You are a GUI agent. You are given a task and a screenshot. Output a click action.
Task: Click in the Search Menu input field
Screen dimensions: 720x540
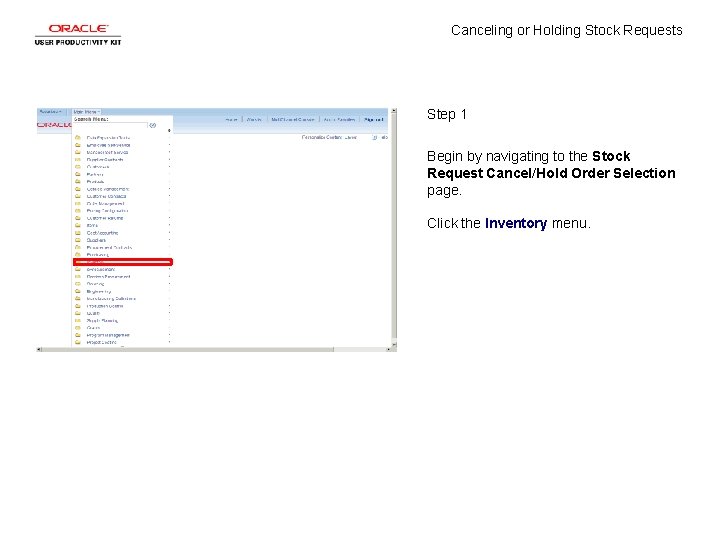point(111,125)
